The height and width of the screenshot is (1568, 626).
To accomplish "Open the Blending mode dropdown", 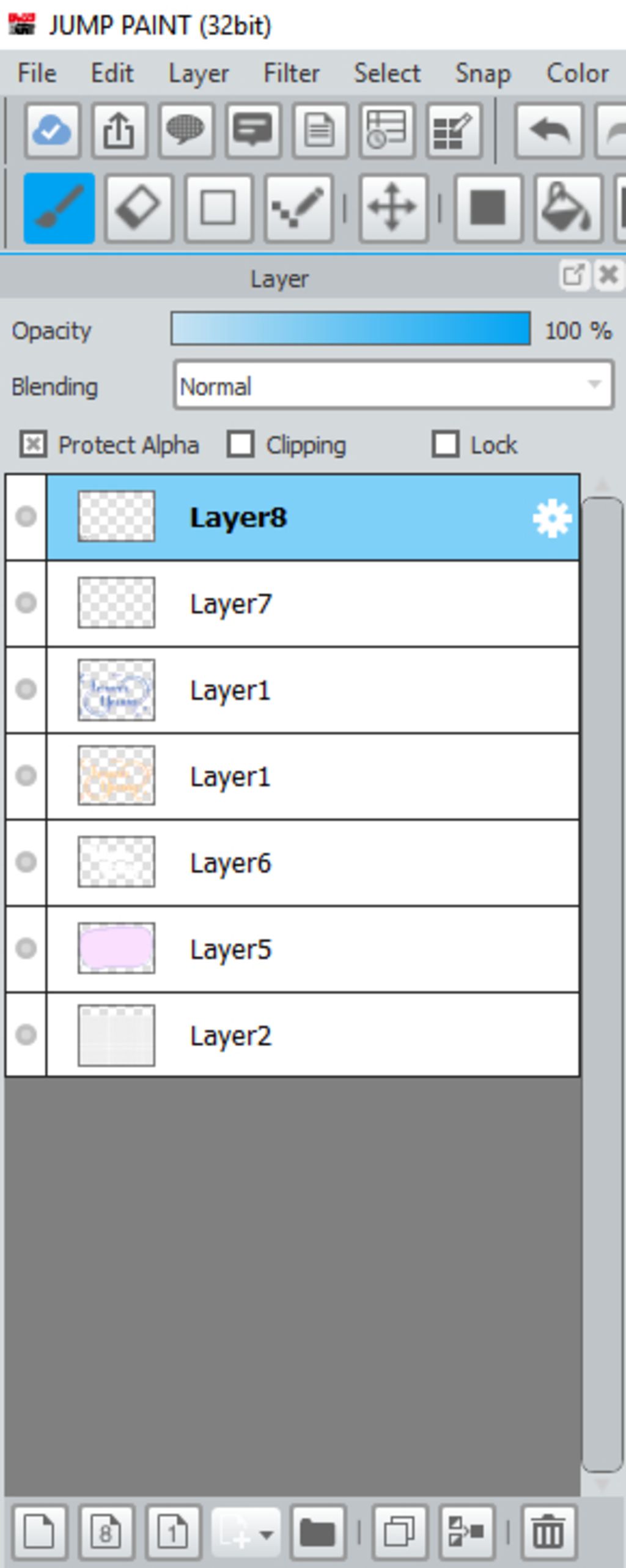I will (x=393, y=386).
